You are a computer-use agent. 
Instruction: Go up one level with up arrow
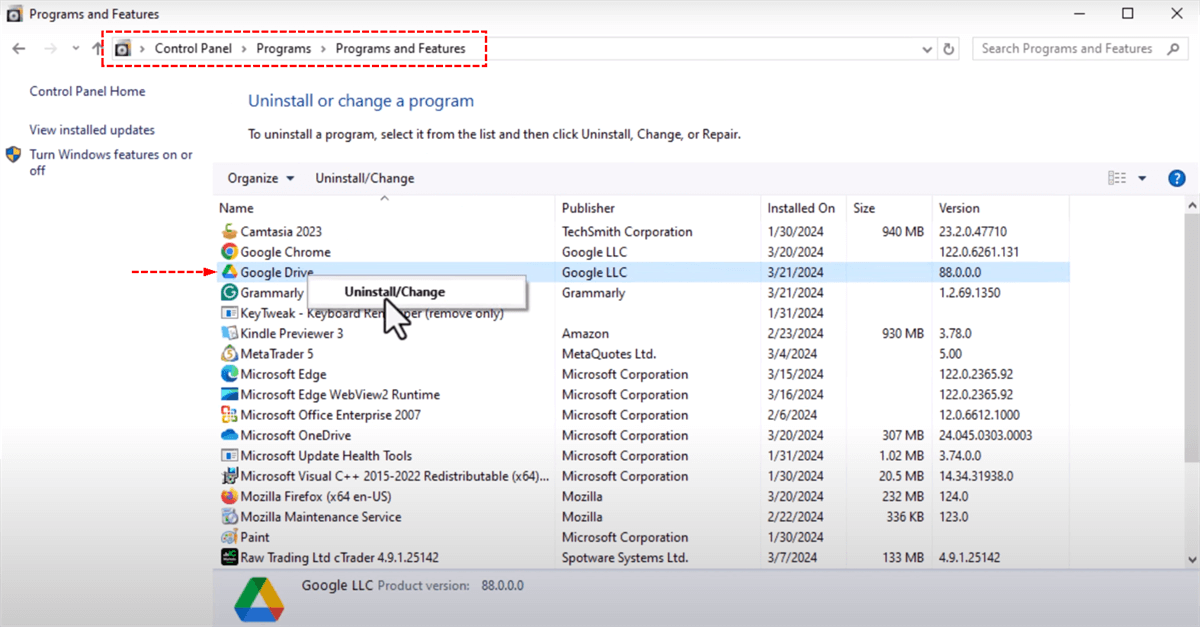[97, 48]
